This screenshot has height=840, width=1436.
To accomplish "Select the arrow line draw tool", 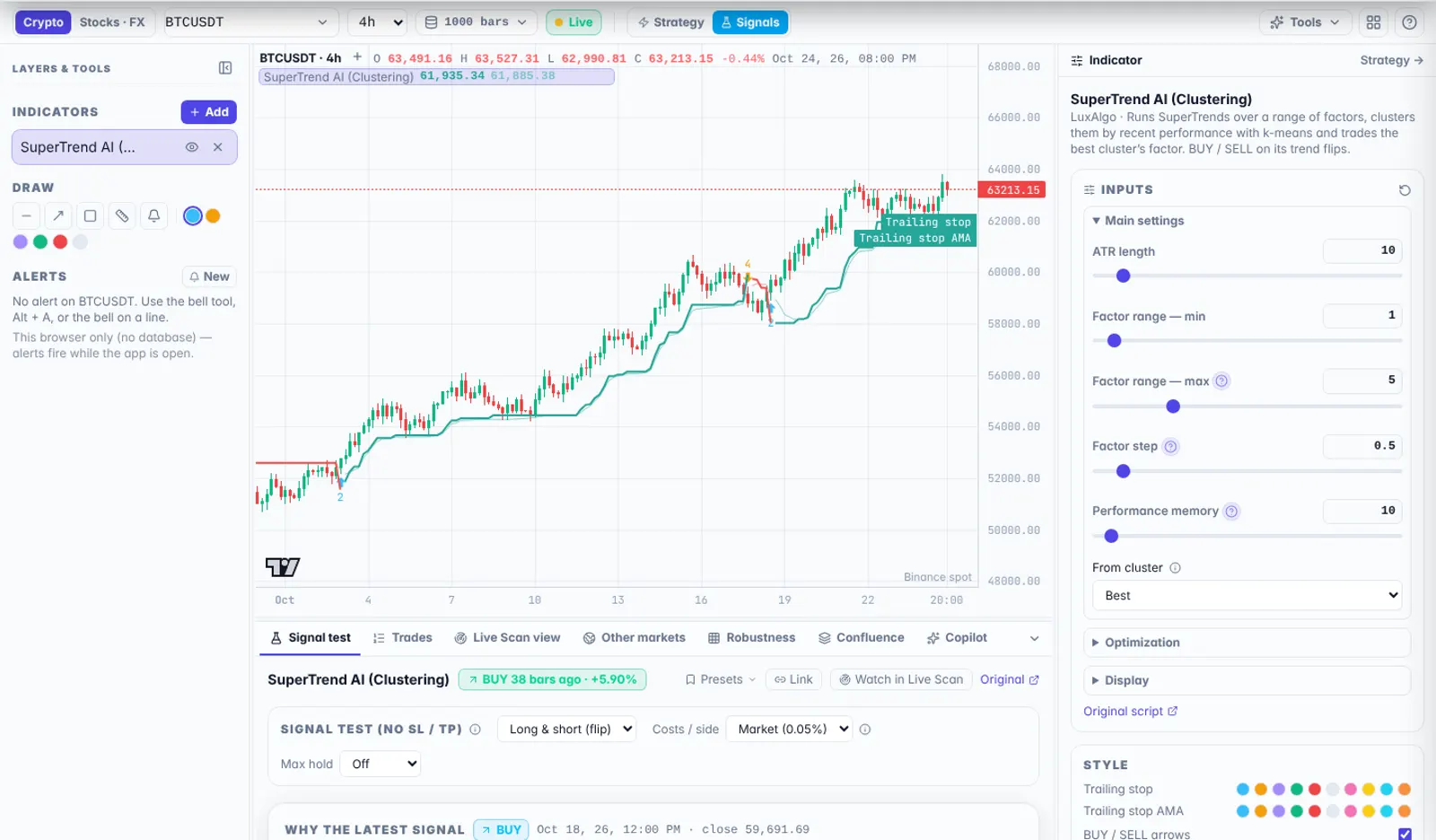I will pyautogui.click(x=58, y=215).
